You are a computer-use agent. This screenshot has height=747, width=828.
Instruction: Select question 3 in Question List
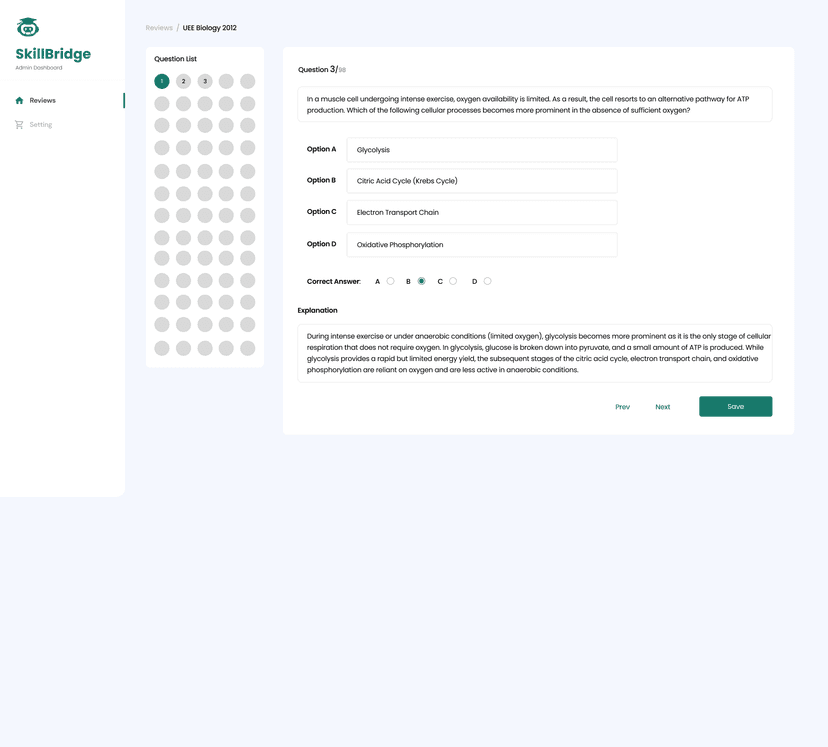tap(205, 81)
